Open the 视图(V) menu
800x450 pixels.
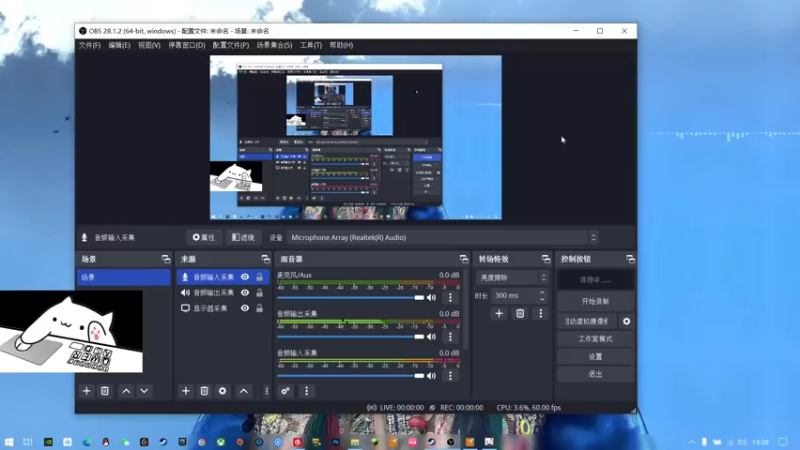pyautogui.click(x=149, y=45)
